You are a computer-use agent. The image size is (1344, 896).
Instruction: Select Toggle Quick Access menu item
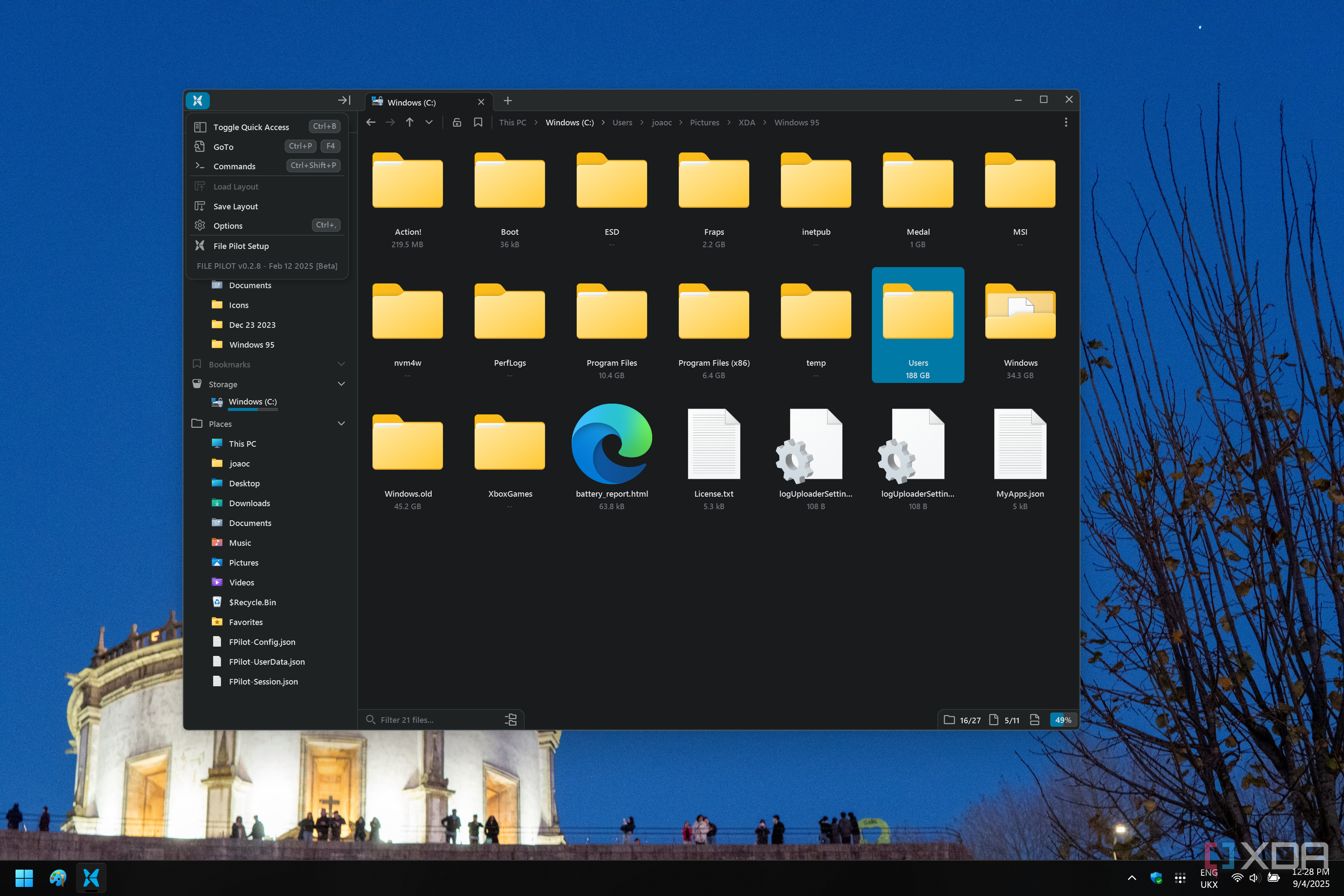coord(252,127)
